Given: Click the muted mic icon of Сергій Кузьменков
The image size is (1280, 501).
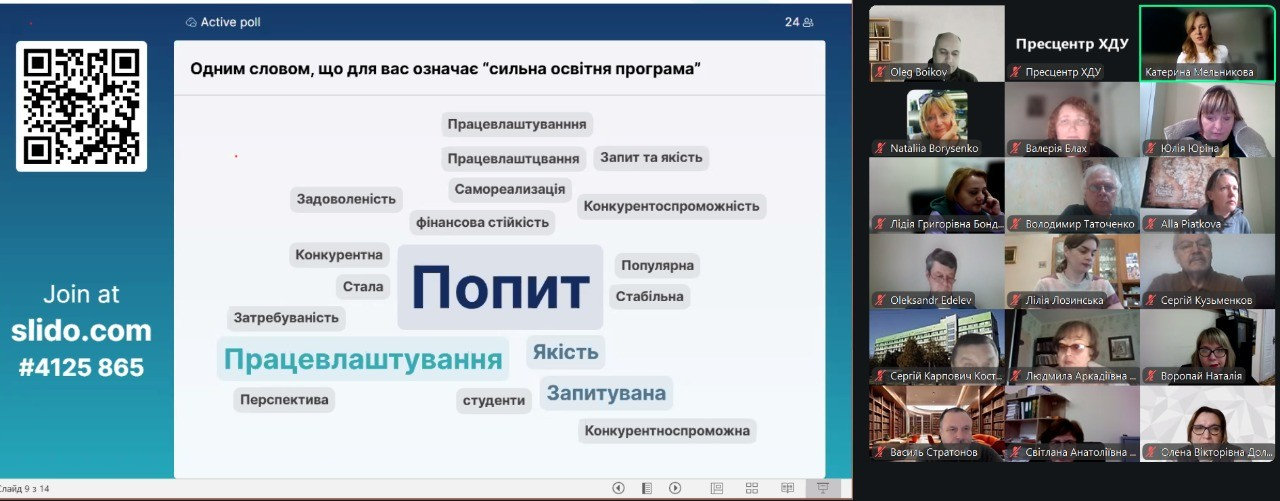Looking at the screenshot, I should coord(1151,300).
